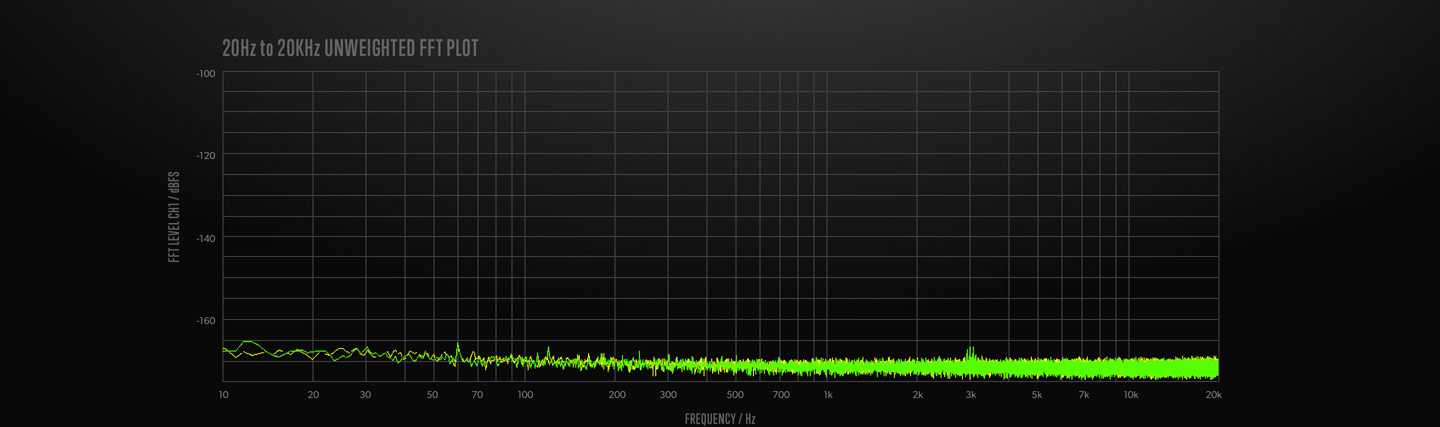The image size is (1440, 427).
Task: Click the 20 tick label on frequency axis
Action: (x=313, y=395)
